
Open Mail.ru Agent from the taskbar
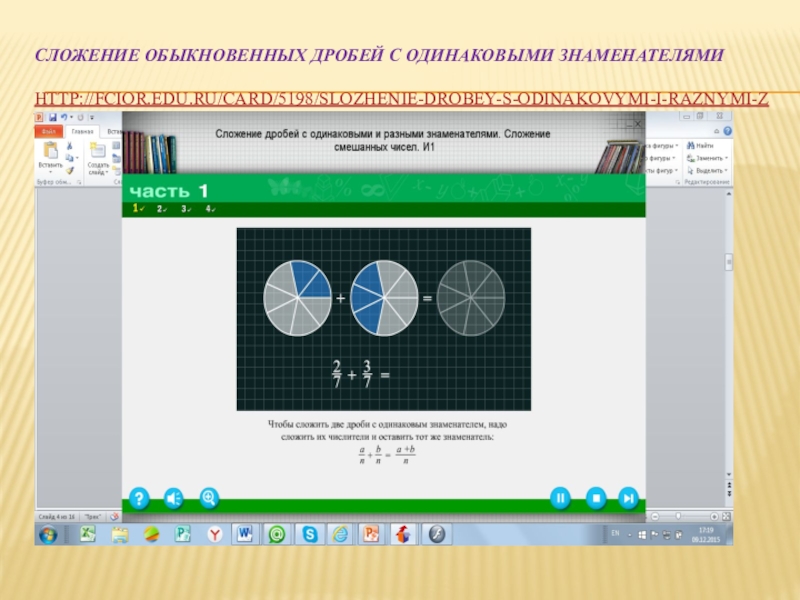[x=277, y=534]
